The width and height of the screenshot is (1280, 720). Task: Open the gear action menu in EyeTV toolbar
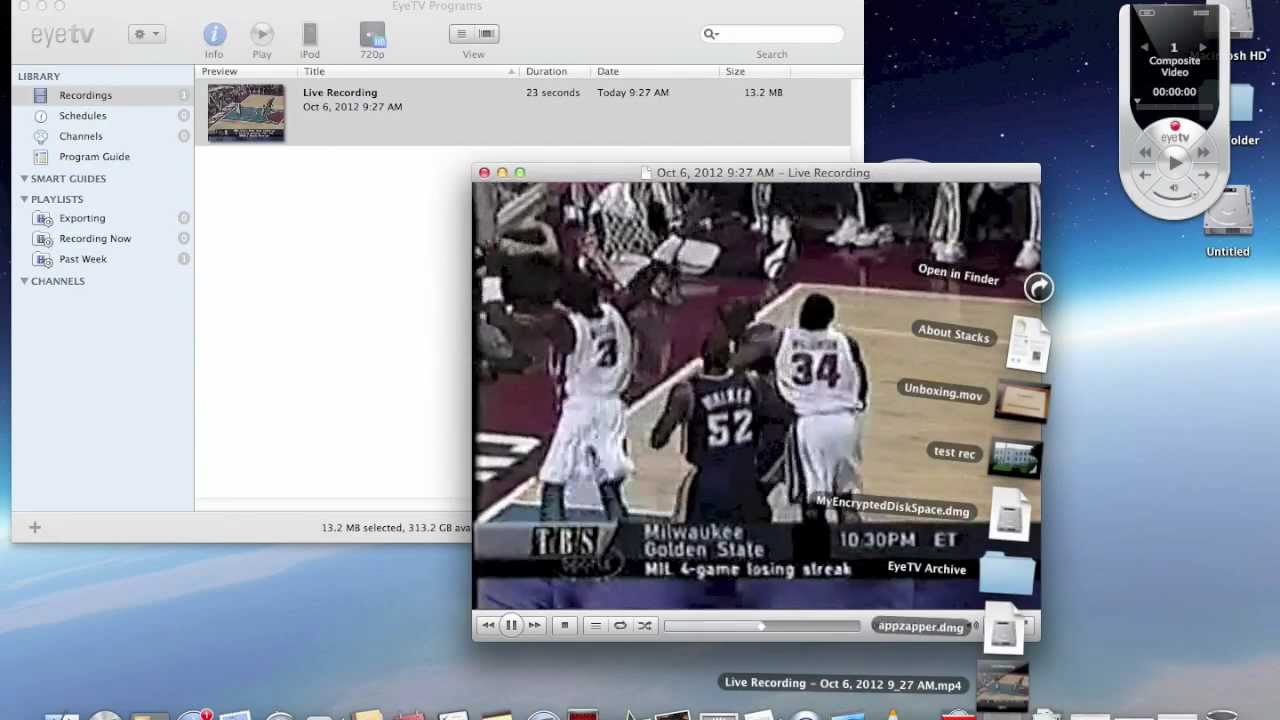(x=146, y=34)
